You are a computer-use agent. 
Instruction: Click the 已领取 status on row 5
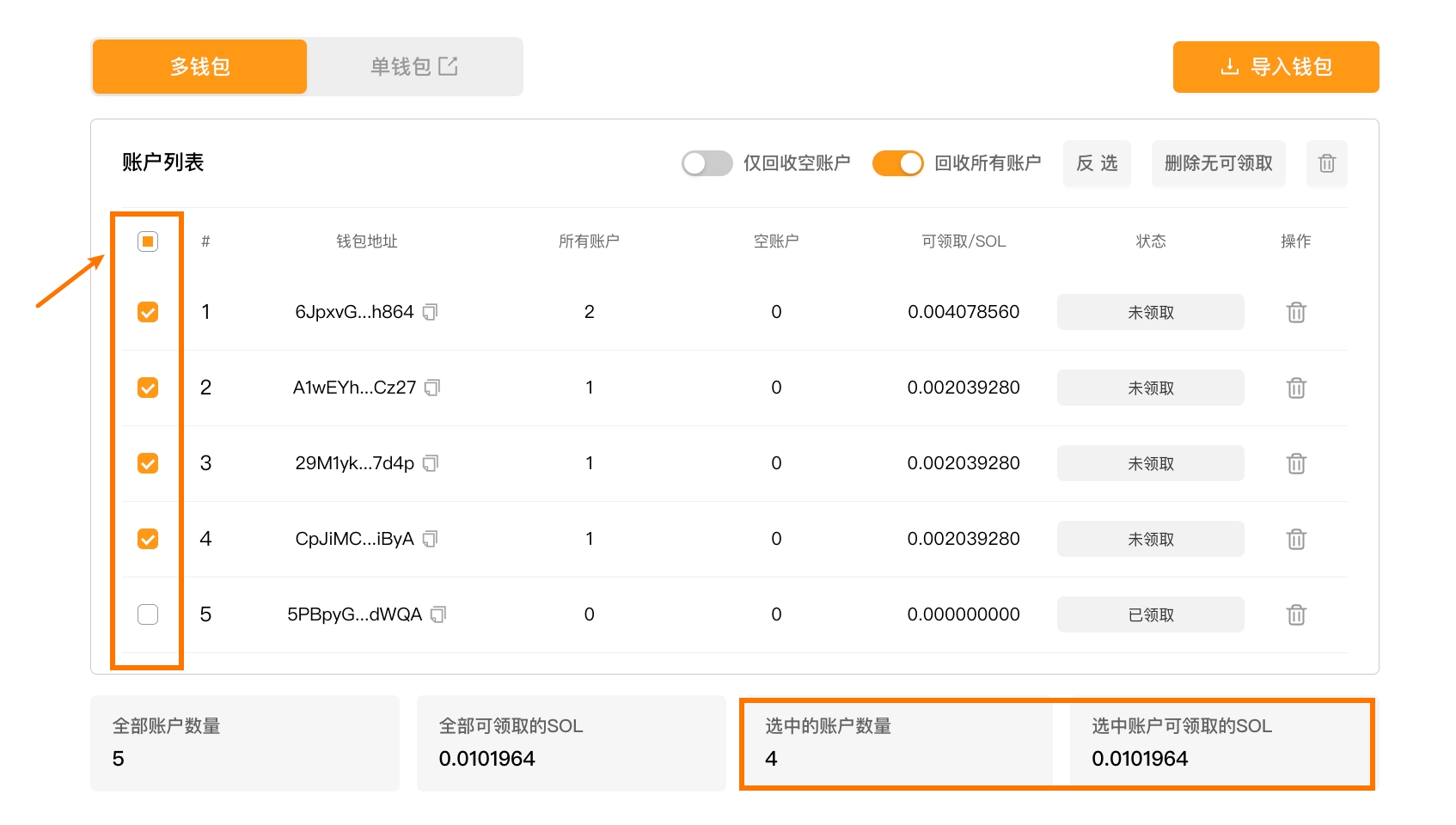1150,614
